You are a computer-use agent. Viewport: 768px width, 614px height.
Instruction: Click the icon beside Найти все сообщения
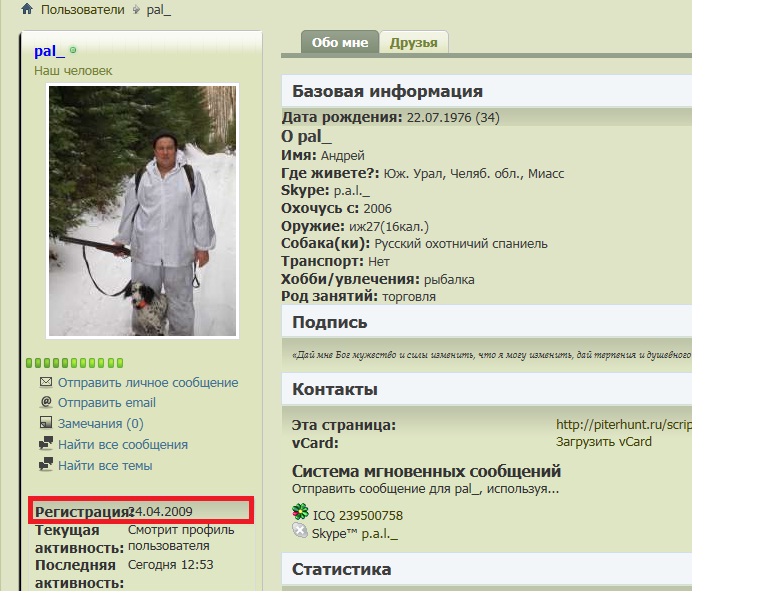(46, 445)
